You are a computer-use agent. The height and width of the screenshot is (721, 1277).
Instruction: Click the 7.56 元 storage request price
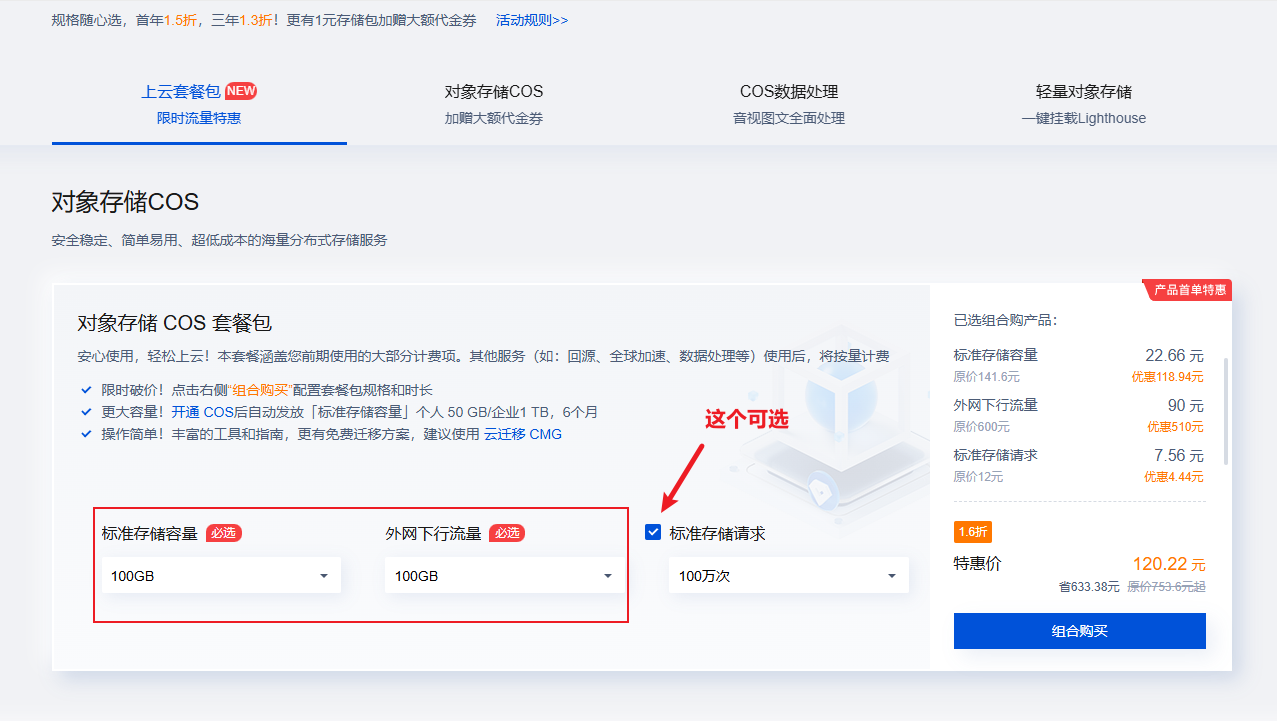[1178, 455]
